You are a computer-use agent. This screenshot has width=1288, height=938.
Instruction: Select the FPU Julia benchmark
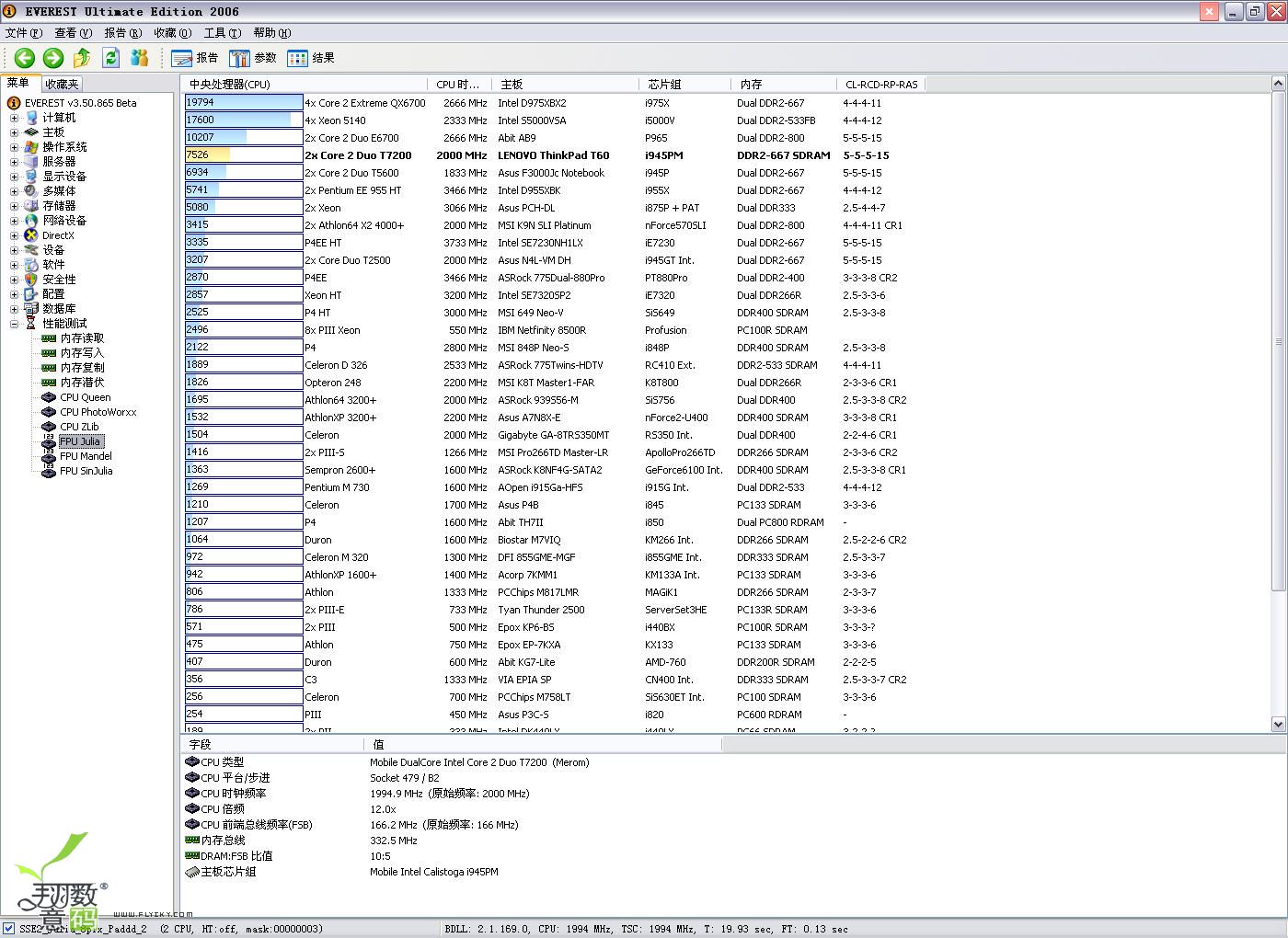click(x=79, y=441)
